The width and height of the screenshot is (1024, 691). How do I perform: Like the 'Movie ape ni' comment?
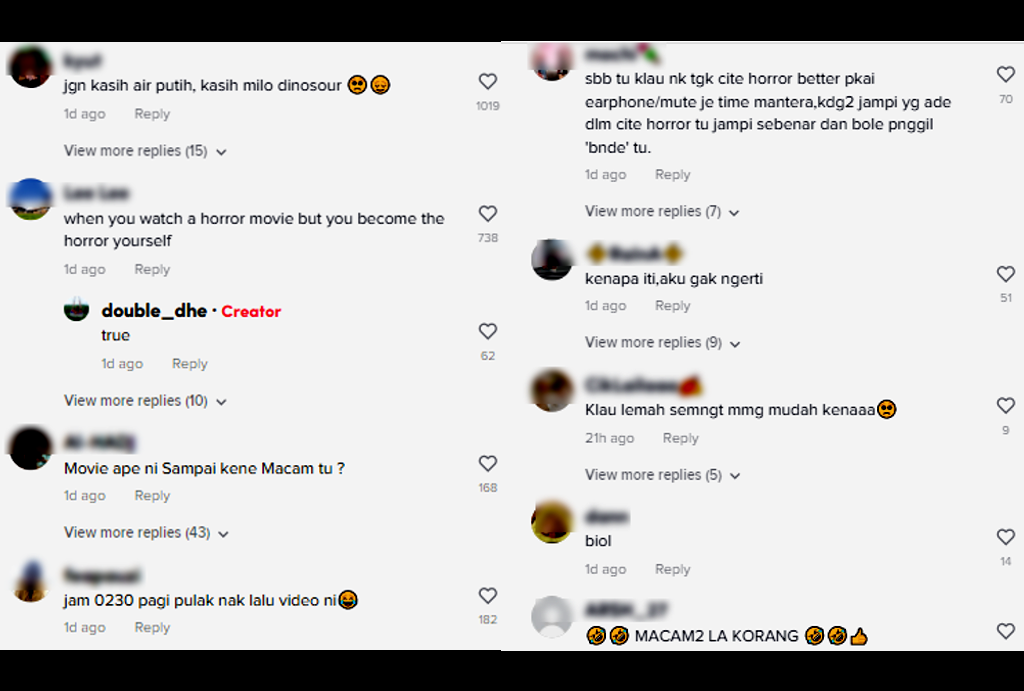pyautogui.click(x=488, y=464)
